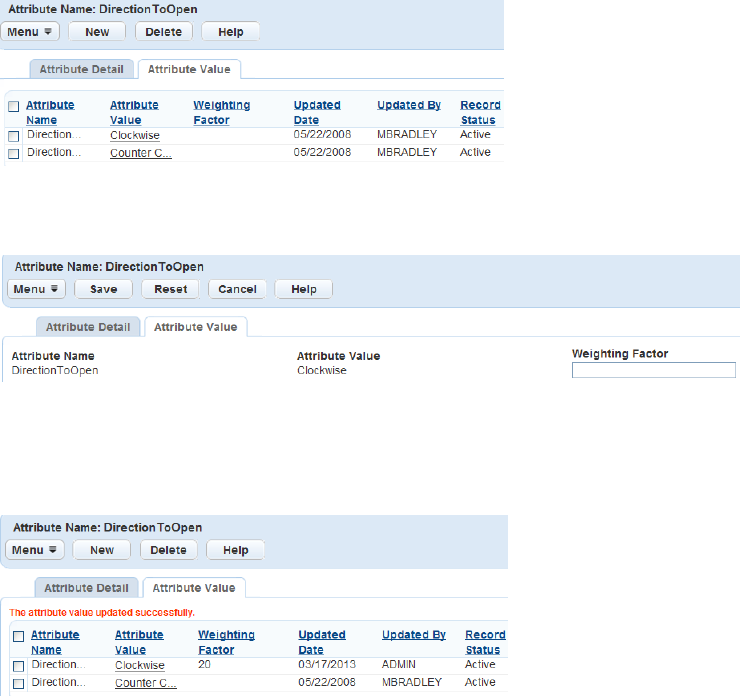Click the DirectionToOpen value in edit form
This screenshot has width=740, height=696.
click(55, 370)
